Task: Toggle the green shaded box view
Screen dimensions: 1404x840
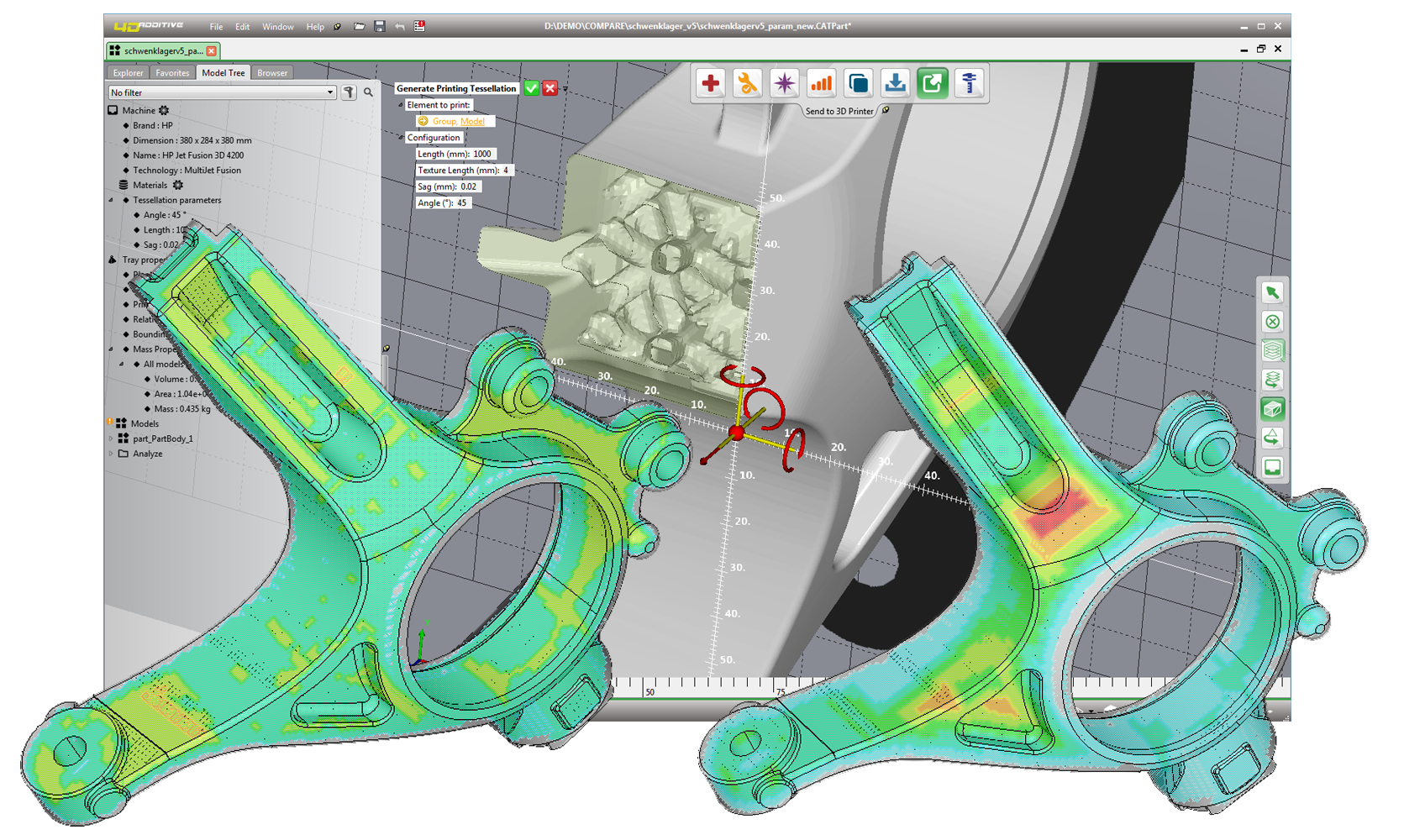Action: pos(1272,409)
